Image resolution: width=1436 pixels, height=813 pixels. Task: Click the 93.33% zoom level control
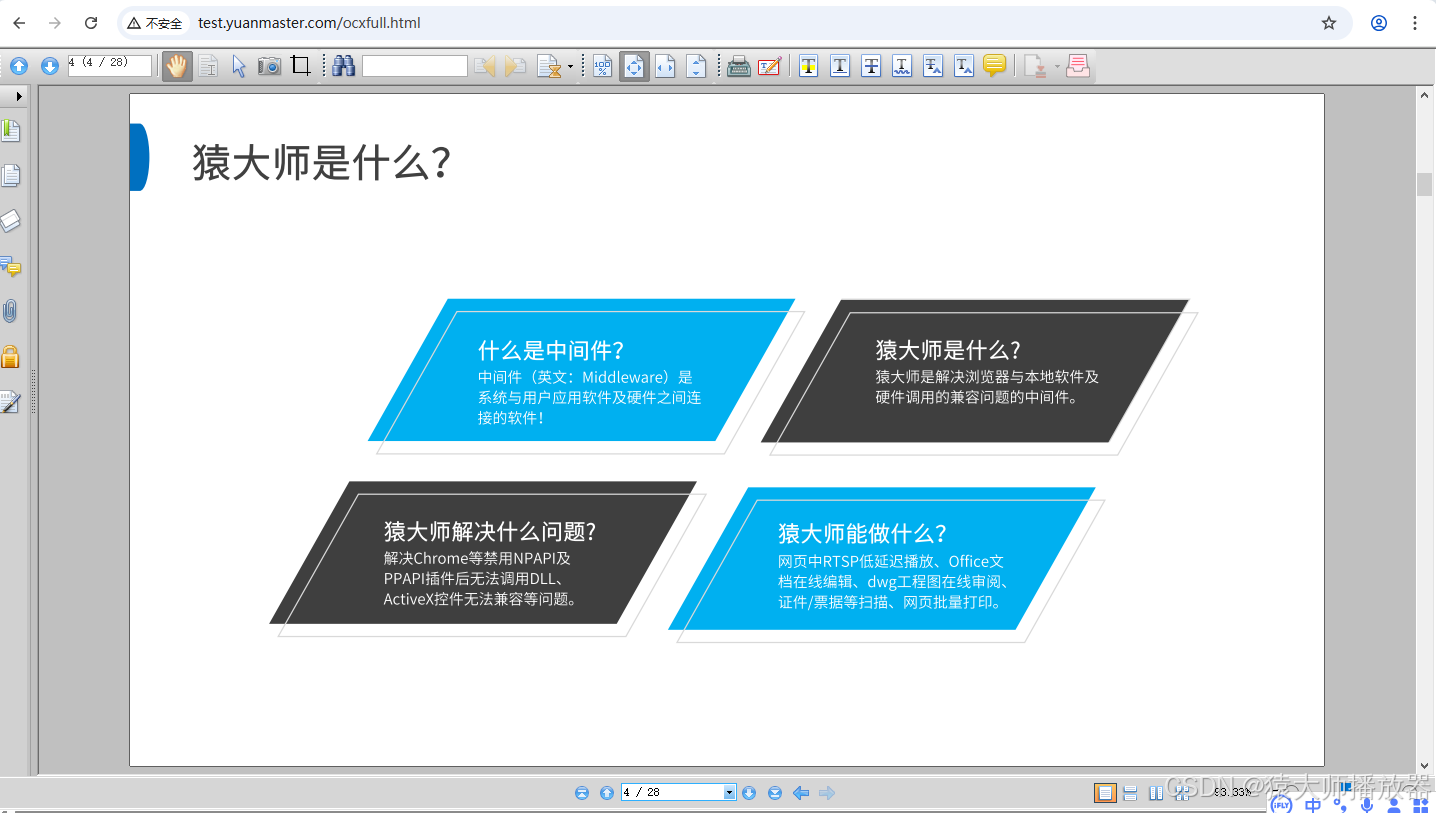pyautogui.click(x=1232, y=792)
